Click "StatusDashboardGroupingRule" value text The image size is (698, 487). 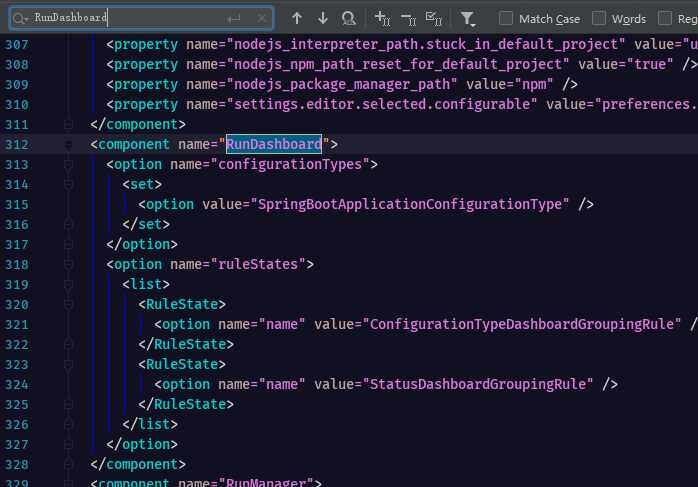[478, 384]
